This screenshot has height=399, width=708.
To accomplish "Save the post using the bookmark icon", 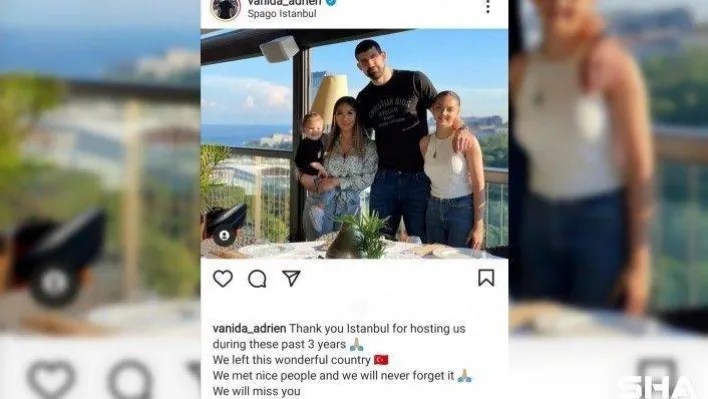I will click(x=486, y=278).
